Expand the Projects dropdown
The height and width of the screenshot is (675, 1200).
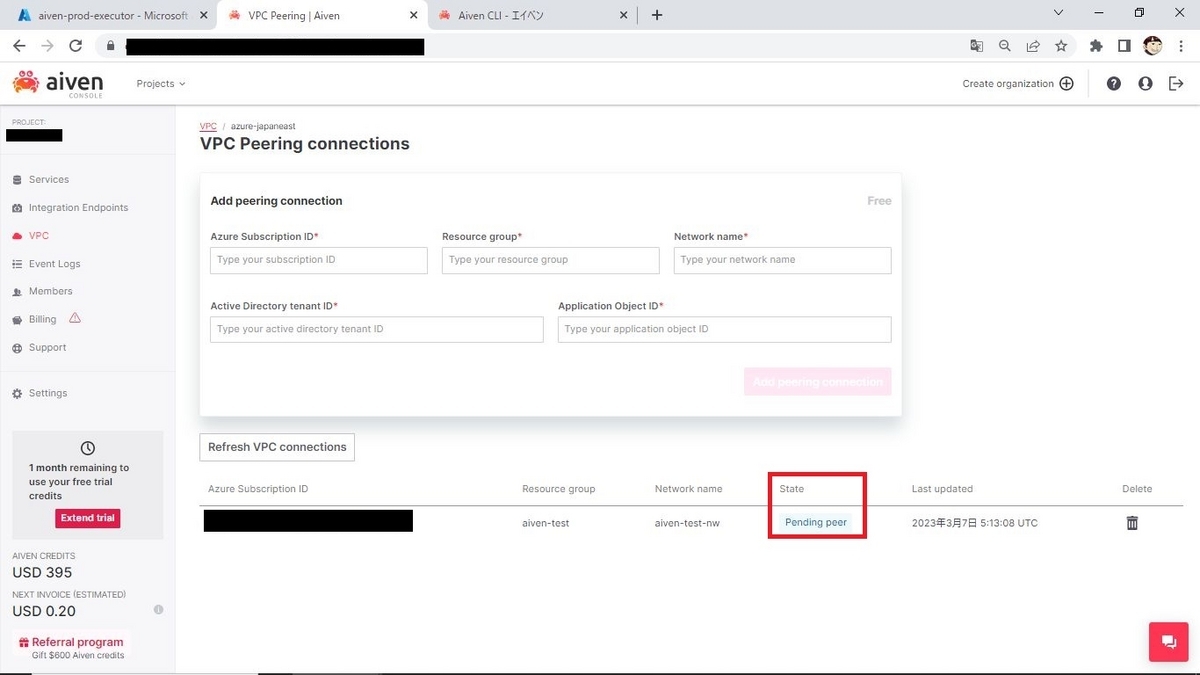click(159, 83)
